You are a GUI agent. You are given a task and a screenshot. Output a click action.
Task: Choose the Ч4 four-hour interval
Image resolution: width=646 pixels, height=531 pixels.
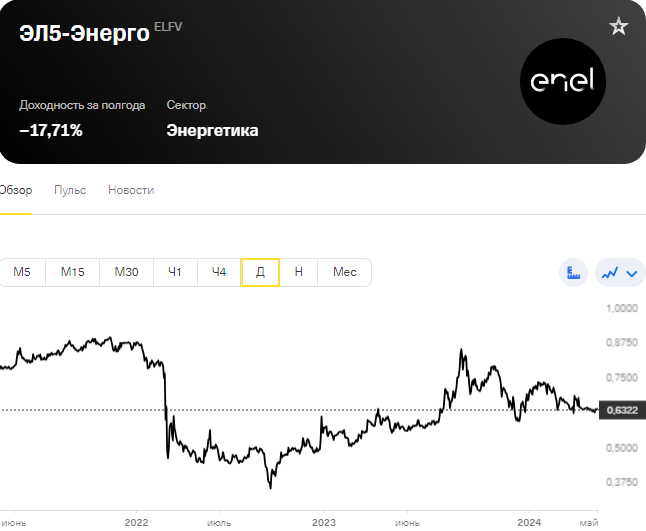tap(219, 272)
